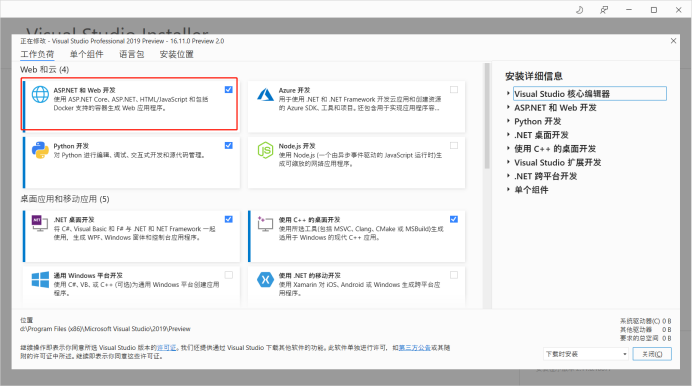Open the 许可证 license link
The height and width of the screenshot is (387, 692).
[x=166, y=348]
